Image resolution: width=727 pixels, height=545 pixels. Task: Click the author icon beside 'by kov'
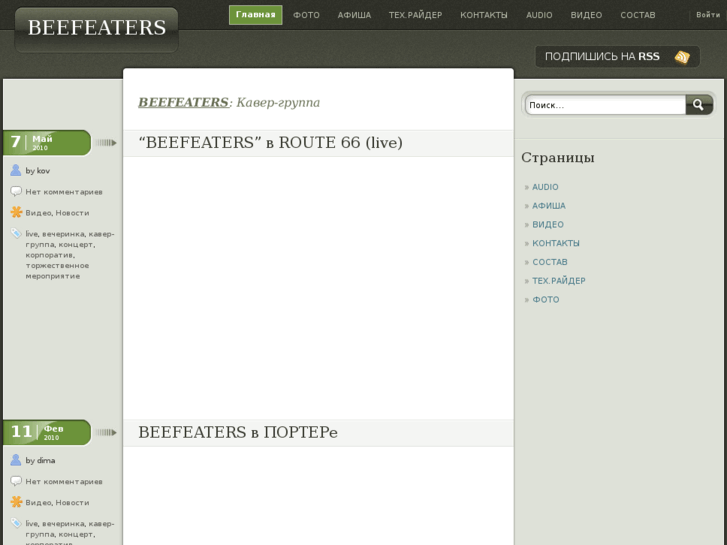[x=16, y=170]
